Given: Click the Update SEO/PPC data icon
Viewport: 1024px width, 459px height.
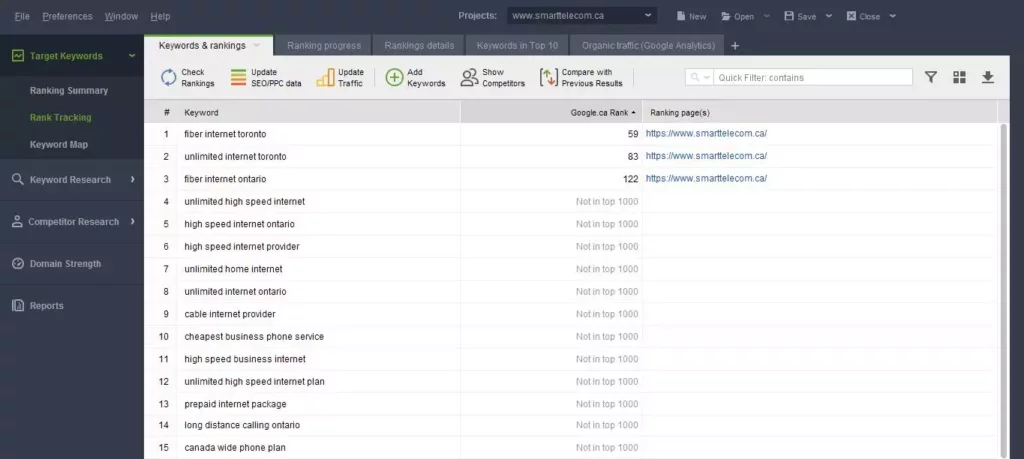Looking at the screenshot, I should (238, 78).
